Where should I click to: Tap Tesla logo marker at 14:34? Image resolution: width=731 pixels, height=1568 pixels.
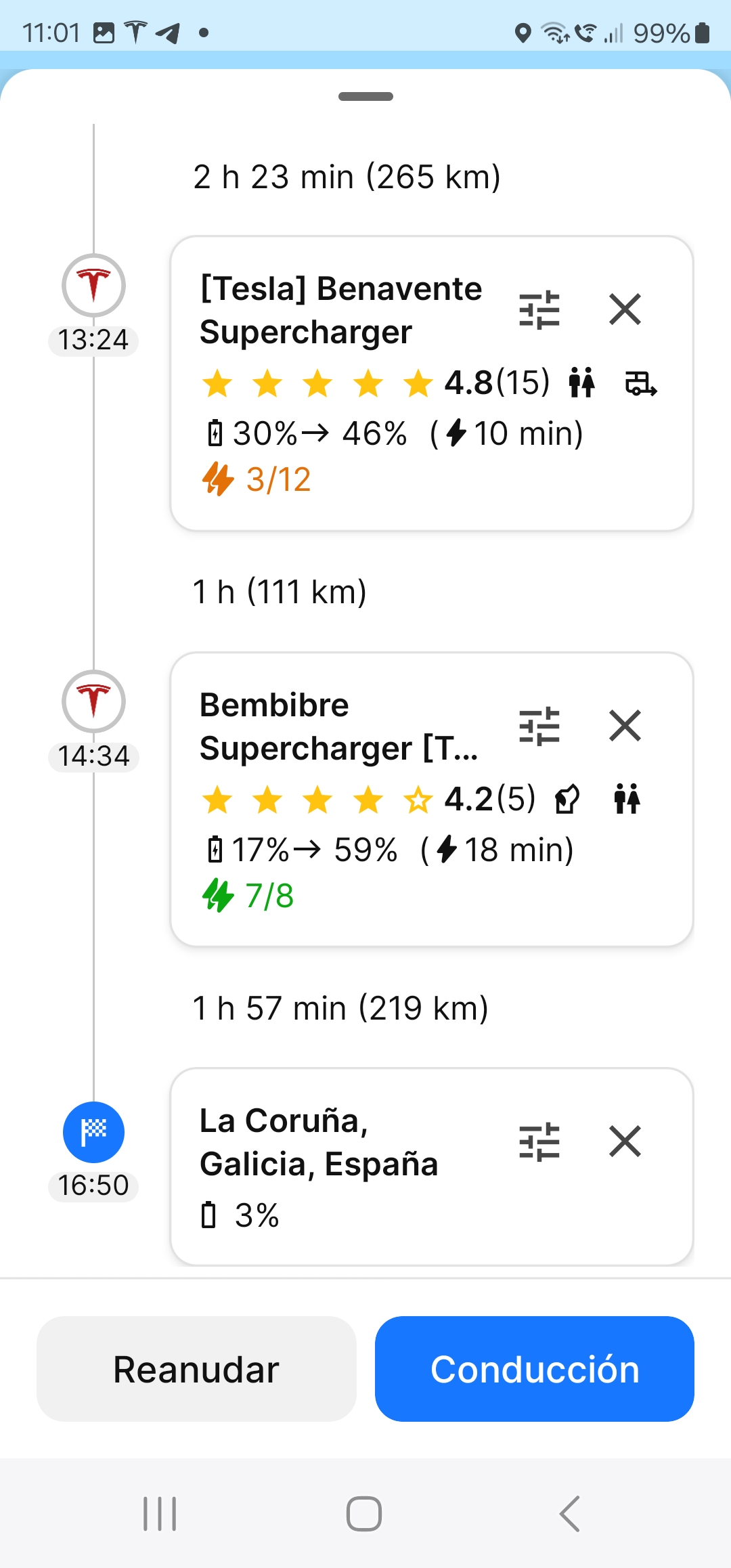[93, 701]
